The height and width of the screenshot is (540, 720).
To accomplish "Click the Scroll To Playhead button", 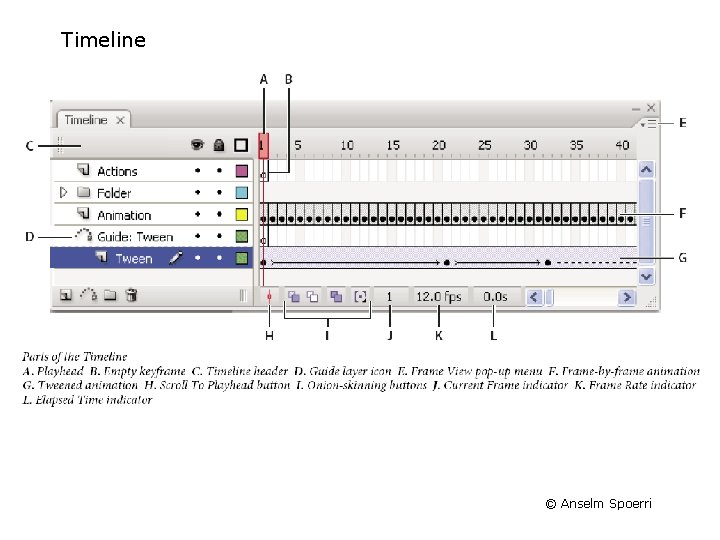I will click(x=270, y=297).
